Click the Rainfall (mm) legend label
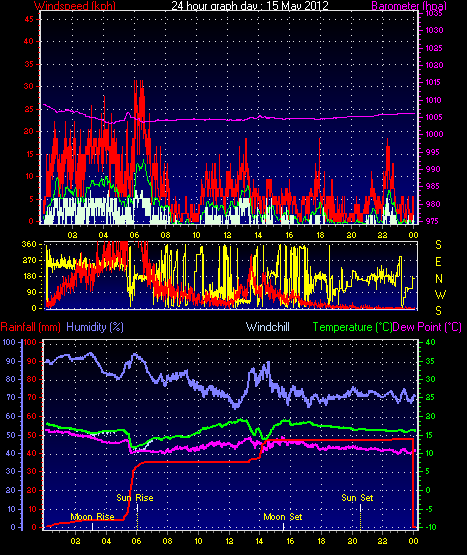This screenshot has height=555, width=467. pyautogui.click(x=30, y=327)
